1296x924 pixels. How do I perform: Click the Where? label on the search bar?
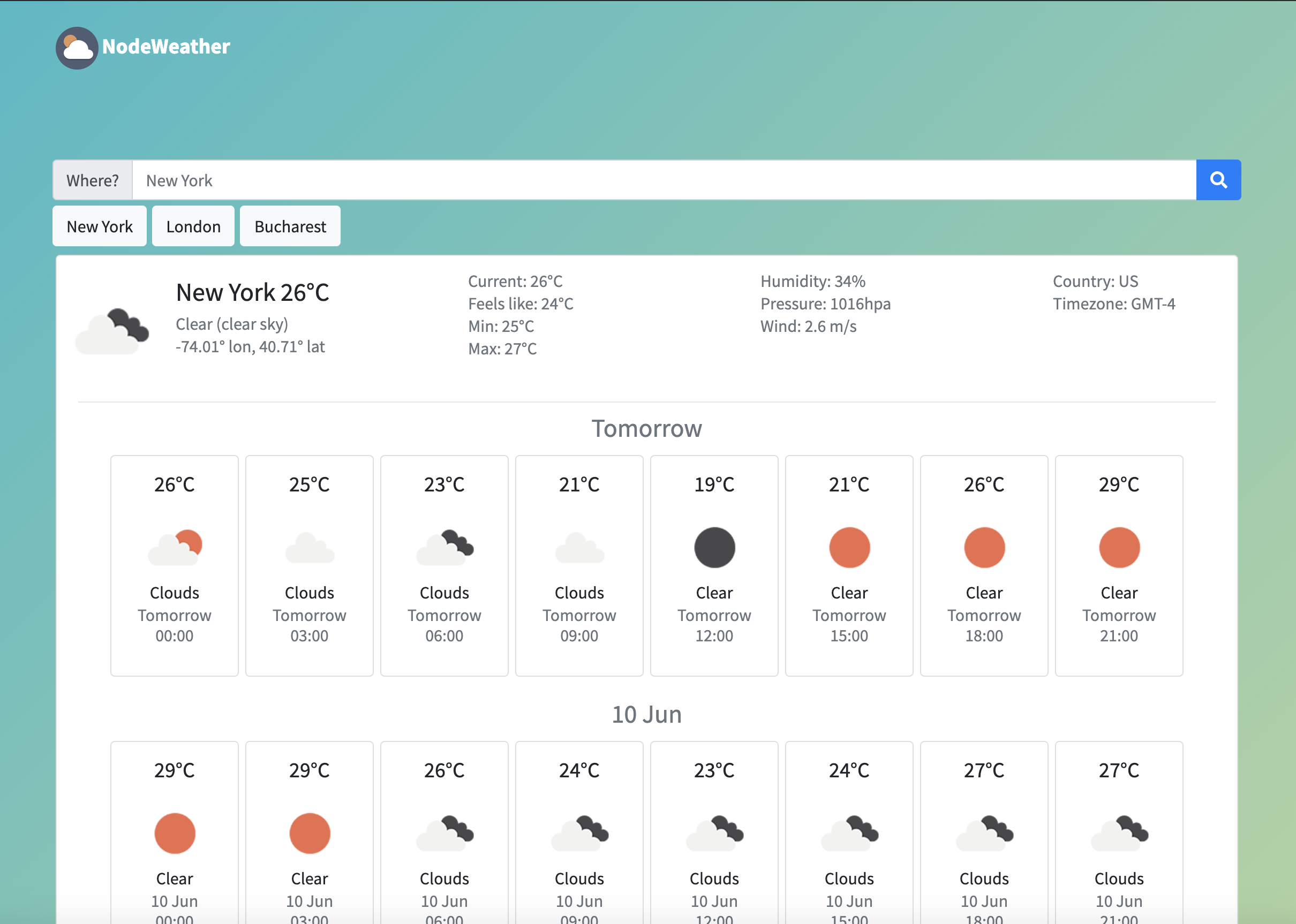point(92,180)
